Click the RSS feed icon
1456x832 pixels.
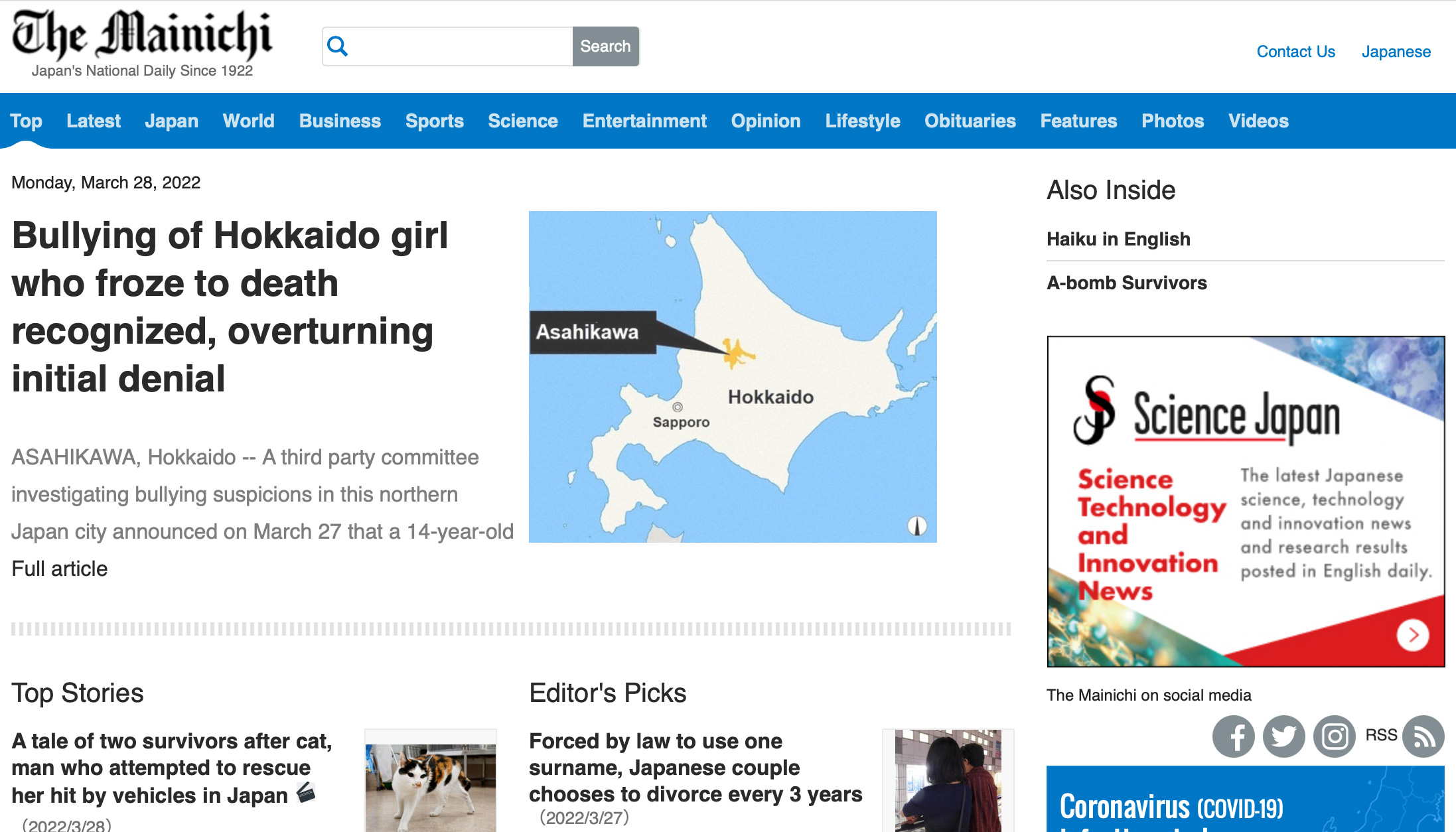click(x=1423, y=736)
